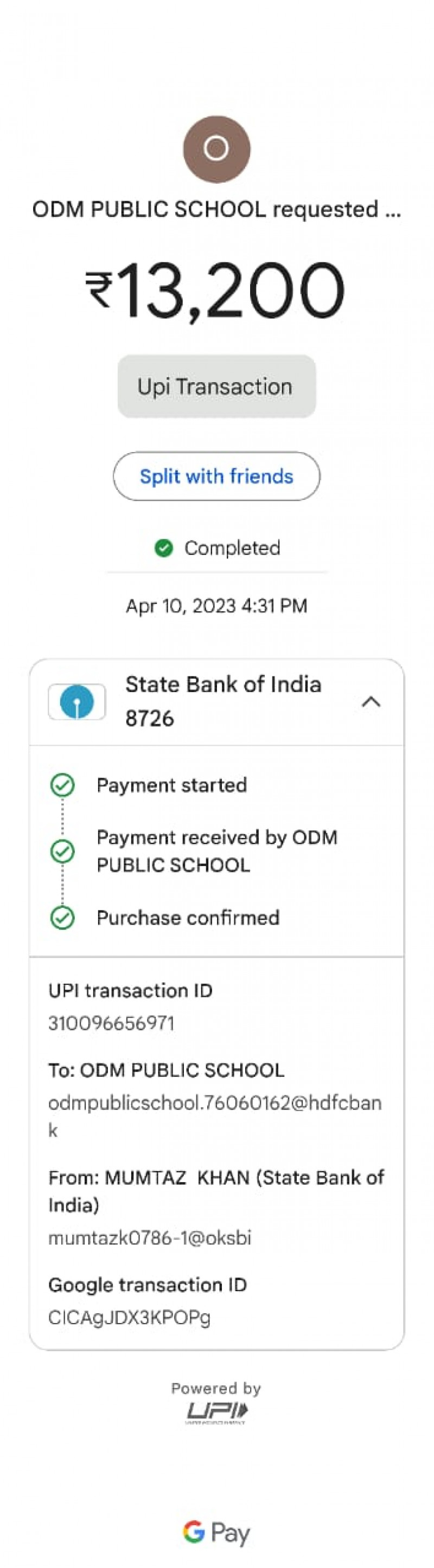Tap the ₹13,200 amount
The width and height of the screenshot is (434, 1568).
pos(216,290)
